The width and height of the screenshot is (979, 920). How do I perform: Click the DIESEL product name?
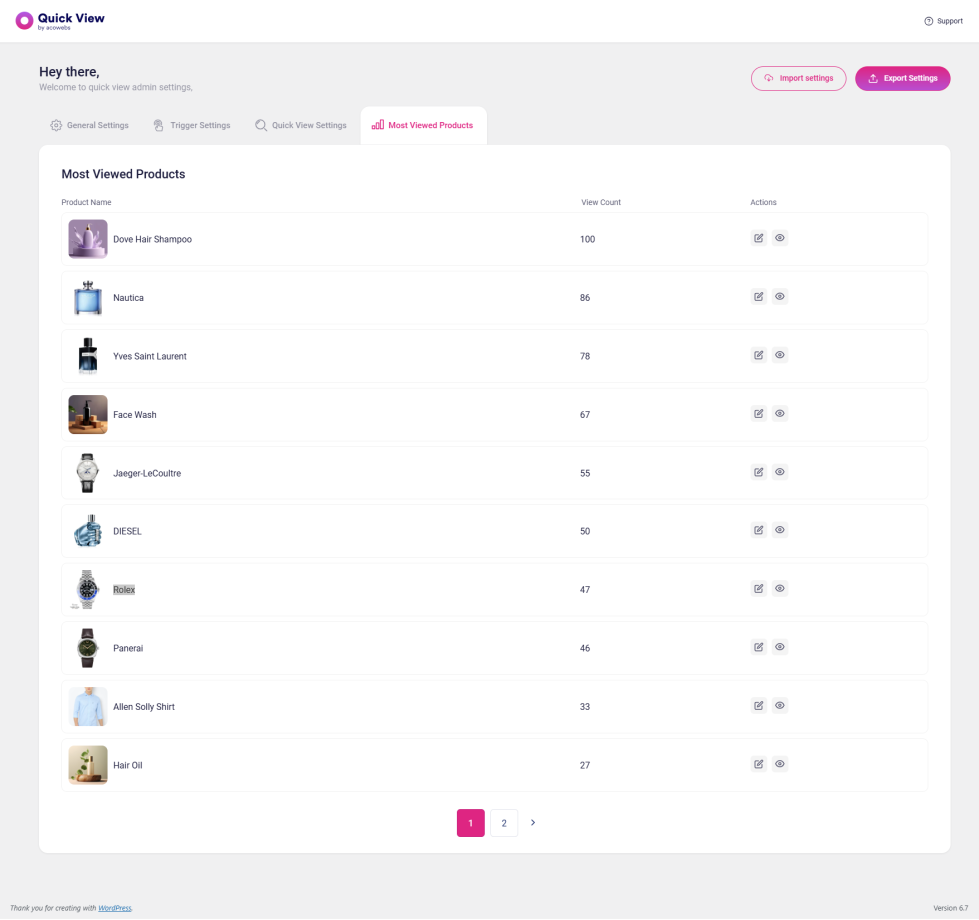tap(127, 531)
